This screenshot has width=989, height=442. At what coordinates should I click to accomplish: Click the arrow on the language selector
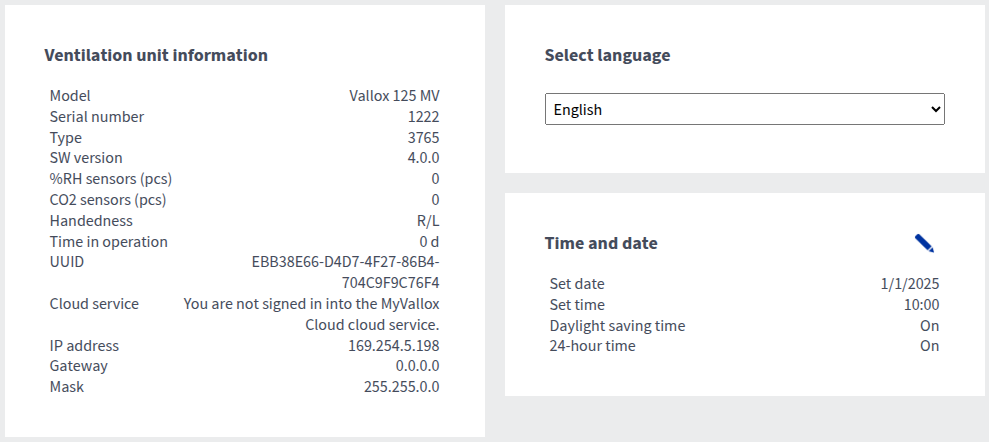(935, 110)
